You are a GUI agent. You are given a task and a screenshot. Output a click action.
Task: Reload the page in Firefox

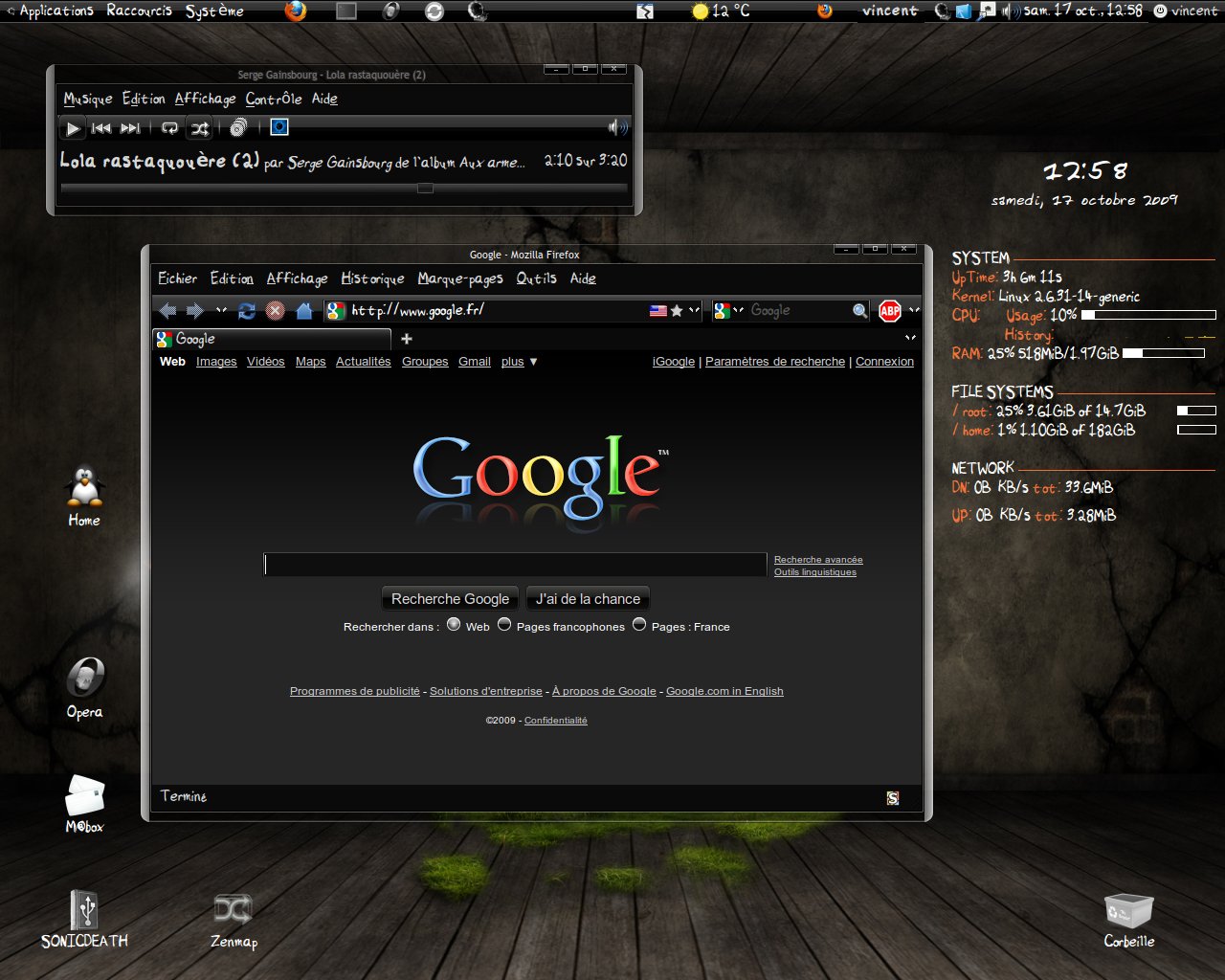click(247, 310)
